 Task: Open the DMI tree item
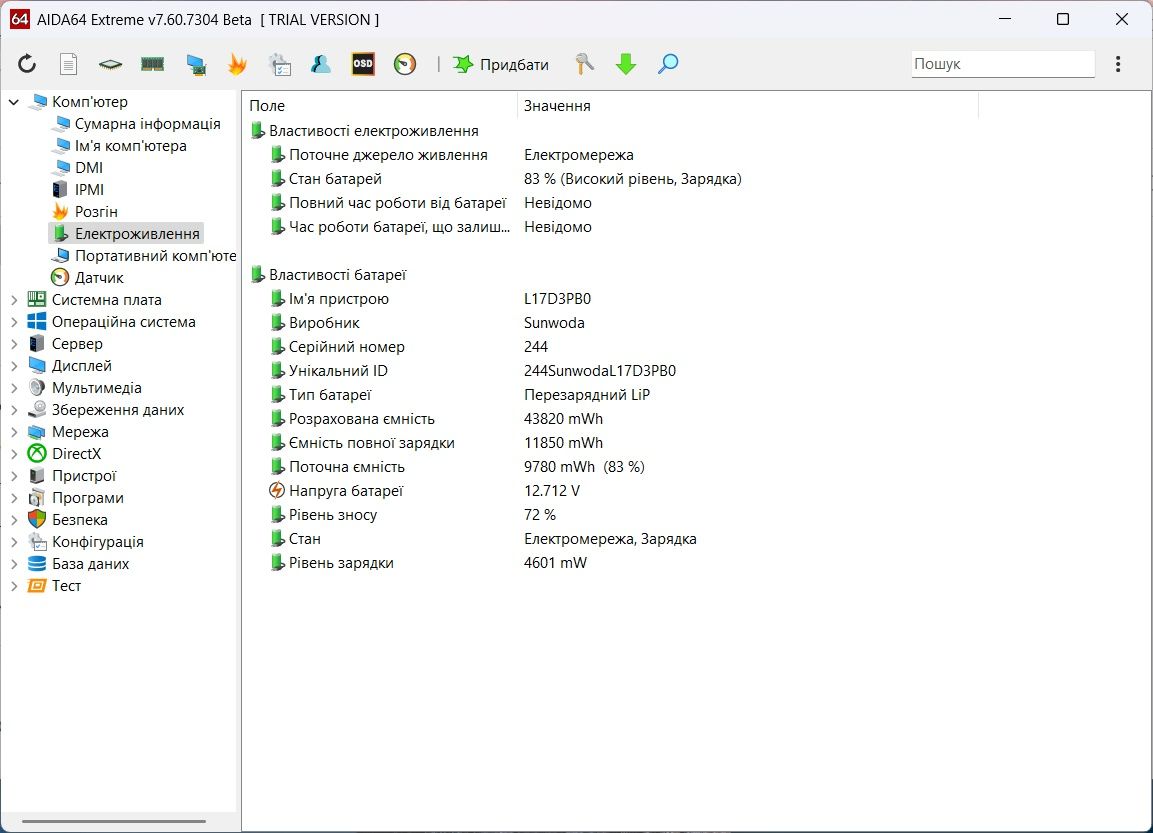[x=88, y=168]
